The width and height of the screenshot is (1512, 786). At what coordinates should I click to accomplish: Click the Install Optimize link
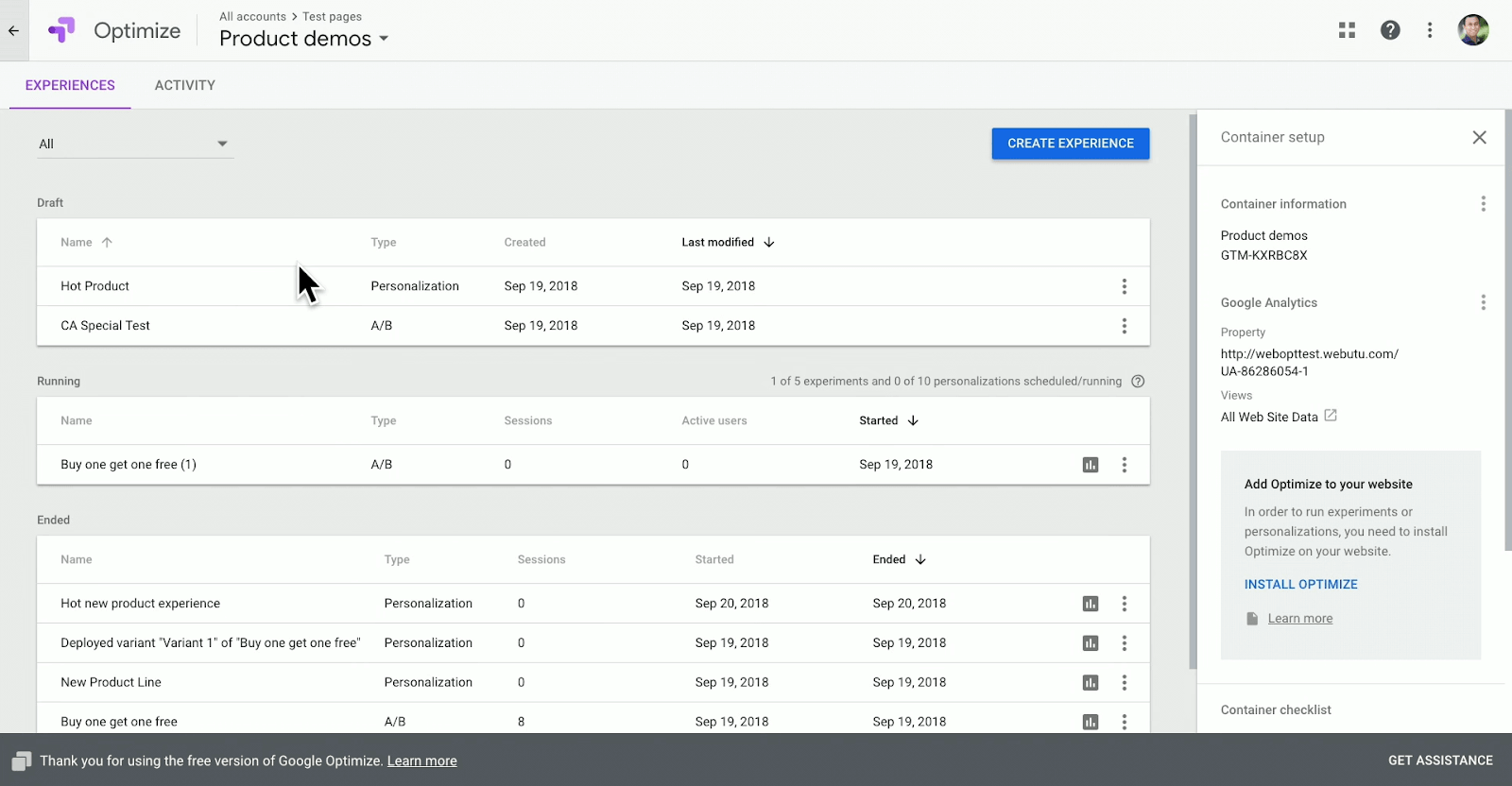point(1300,585)
